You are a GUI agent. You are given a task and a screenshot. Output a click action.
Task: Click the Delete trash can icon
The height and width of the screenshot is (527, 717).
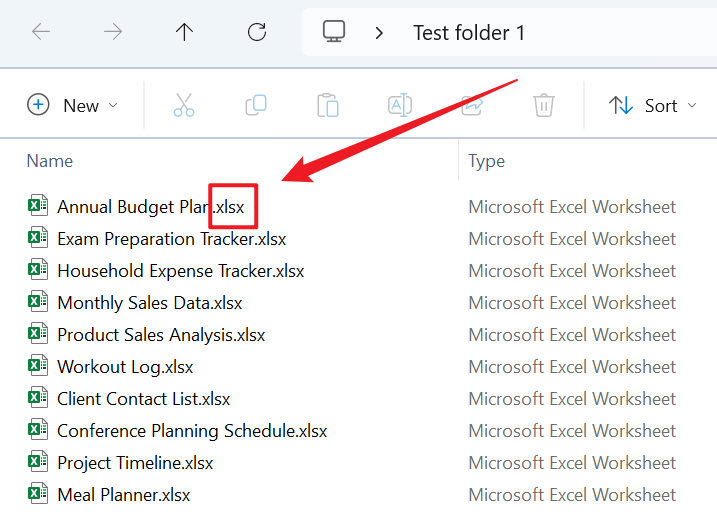pos(544,105)
